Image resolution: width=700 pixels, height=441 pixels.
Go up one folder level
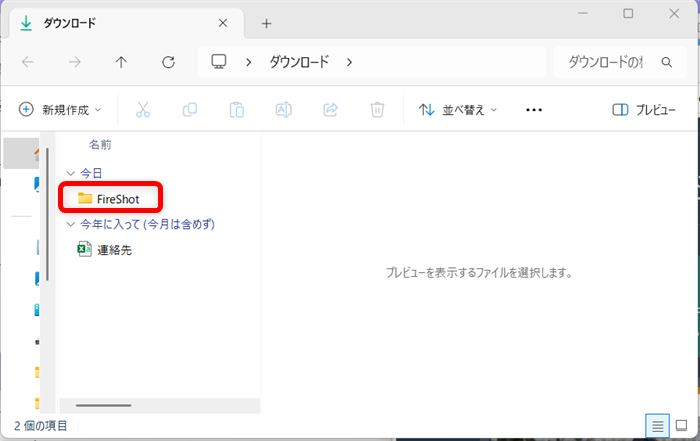(121, 62)
